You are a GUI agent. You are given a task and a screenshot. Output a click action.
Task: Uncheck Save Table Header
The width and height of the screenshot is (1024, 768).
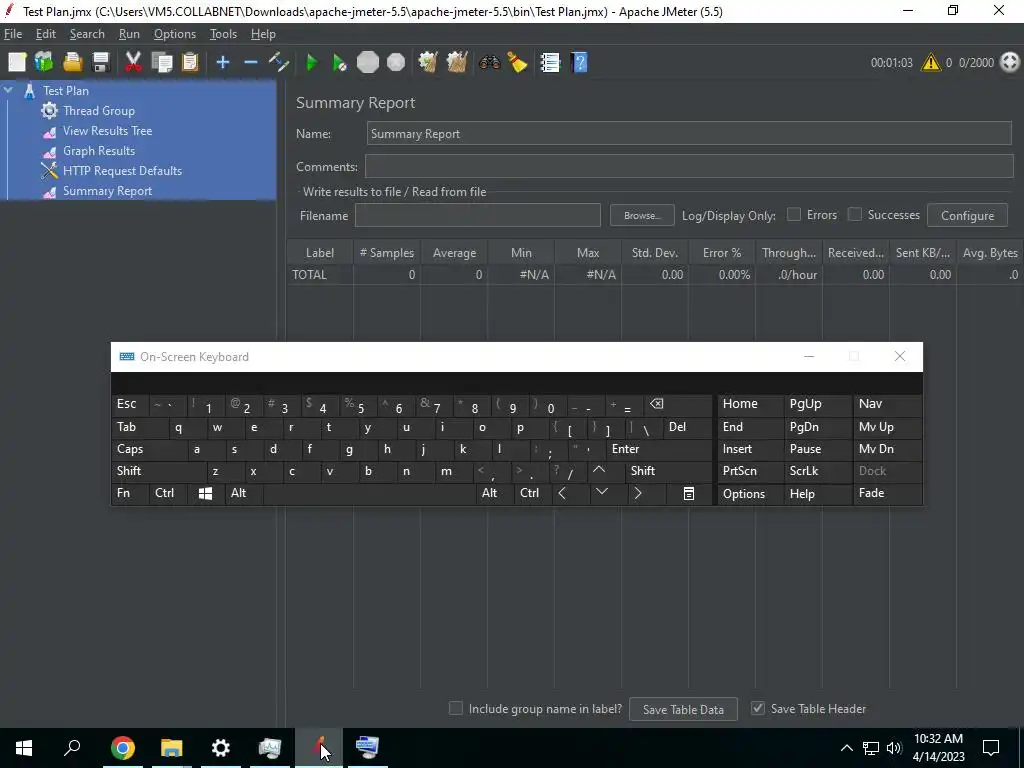(x=758, y=709)
